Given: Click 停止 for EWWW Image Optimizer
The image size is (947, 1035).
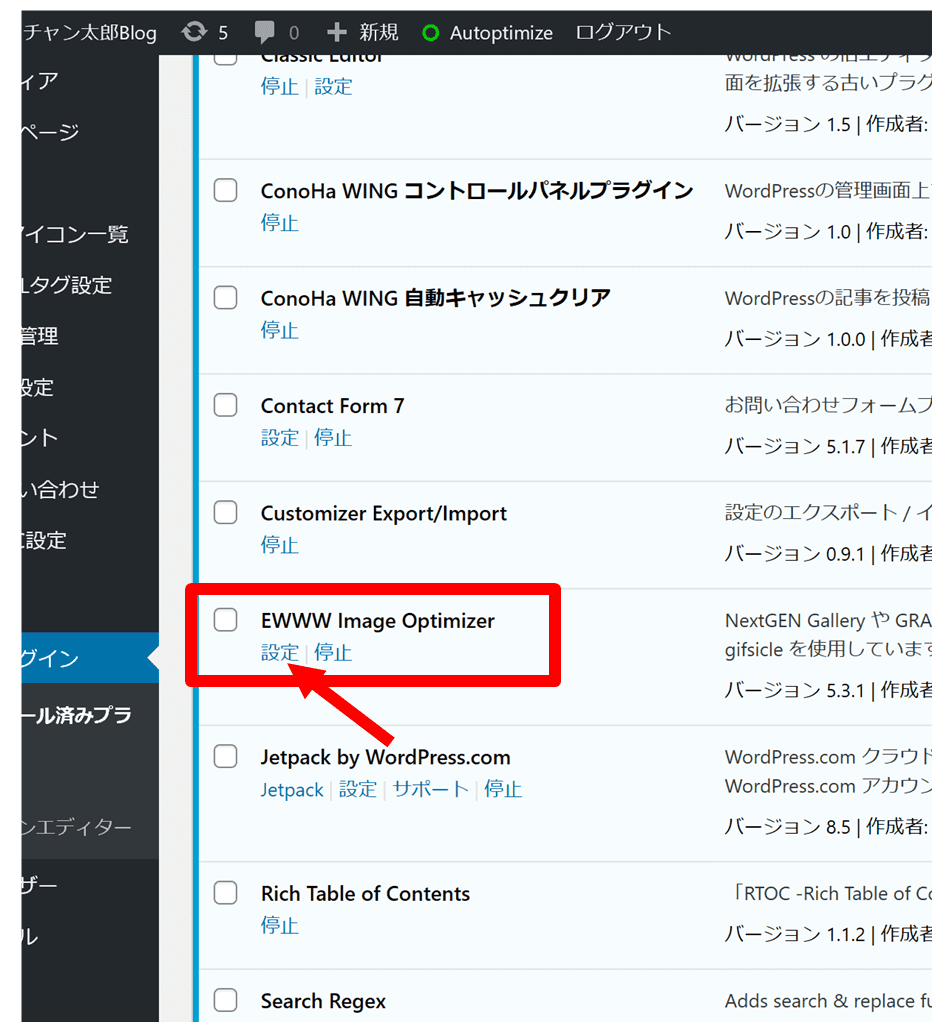Looking at the screenshot, I should (x=333, y=653).
